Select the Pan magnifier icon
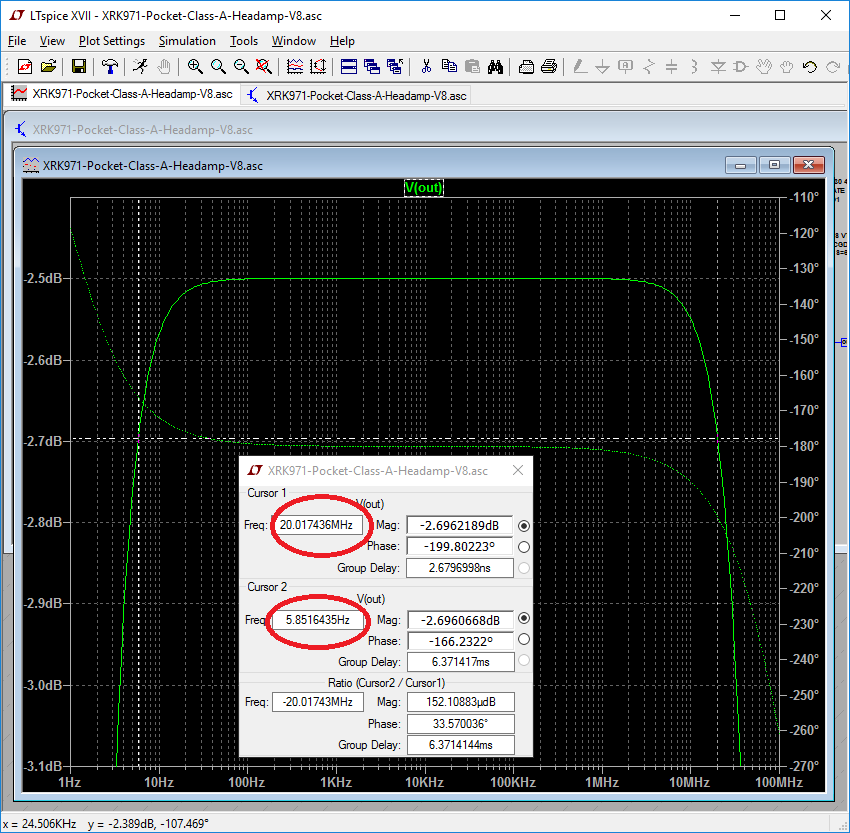Image resolution: width=850 pixels, height=833 pixels. point(218,67)
